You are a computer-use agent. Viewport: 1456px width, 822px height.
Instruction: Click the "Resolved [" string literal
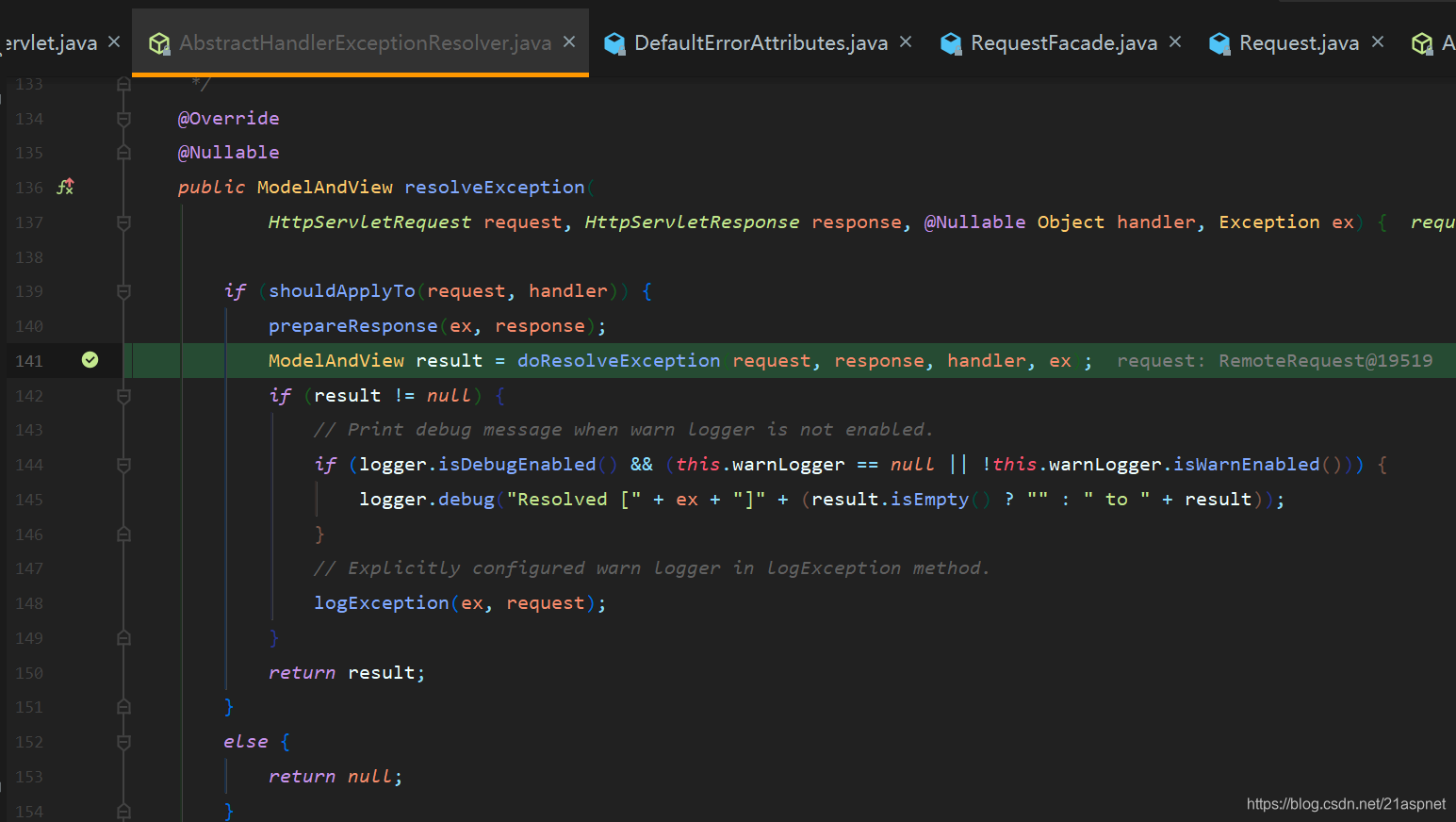[x=574, y=500]
